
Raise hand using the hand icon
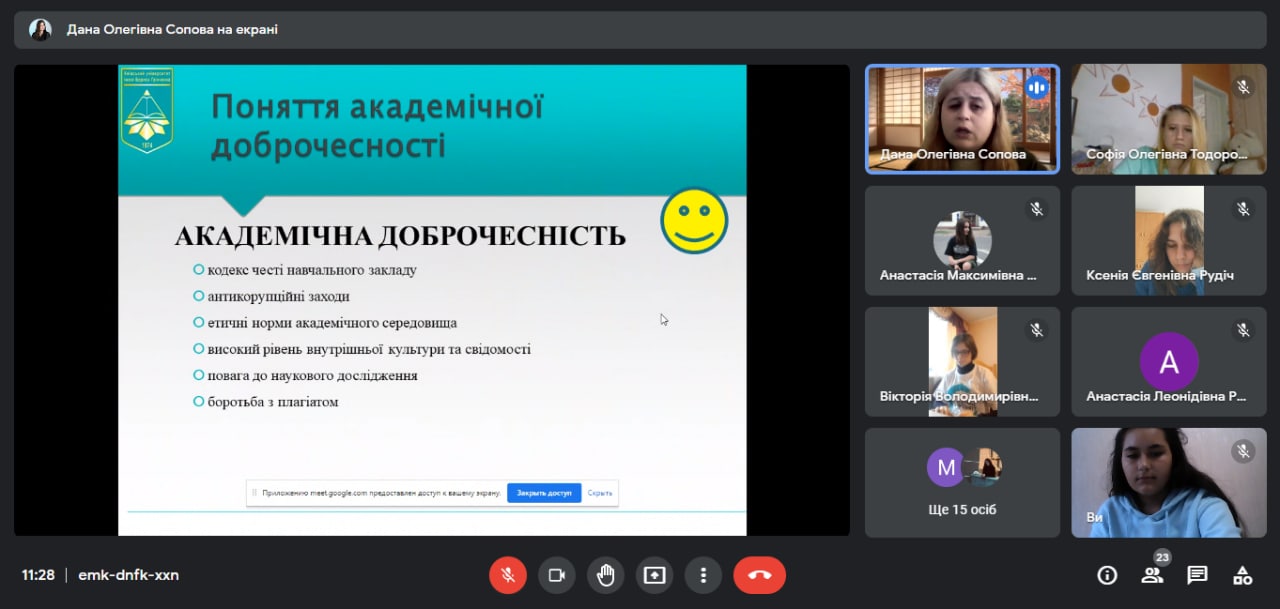tap(606, 575)
